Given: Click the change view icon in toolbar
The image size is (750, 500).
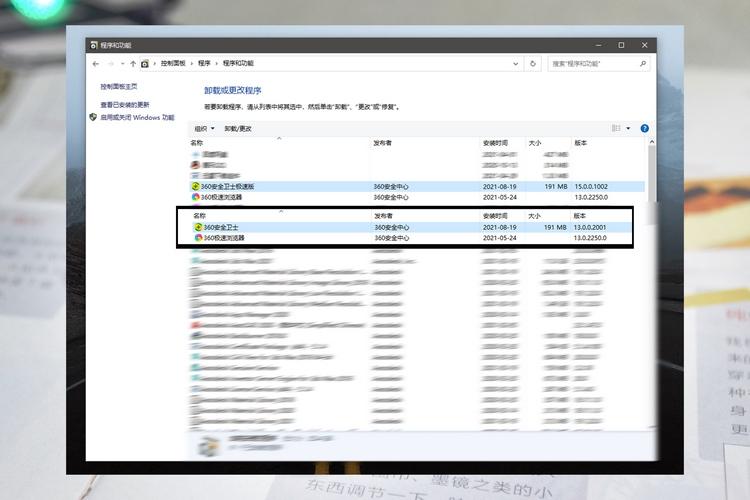Looking at the screenshot, I should (616, 128).
